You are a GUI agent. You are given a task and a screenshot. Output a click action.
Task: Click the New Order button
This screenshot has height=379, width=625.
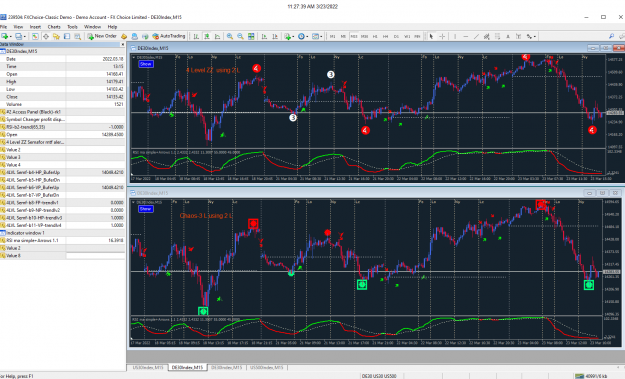[102, 36]
